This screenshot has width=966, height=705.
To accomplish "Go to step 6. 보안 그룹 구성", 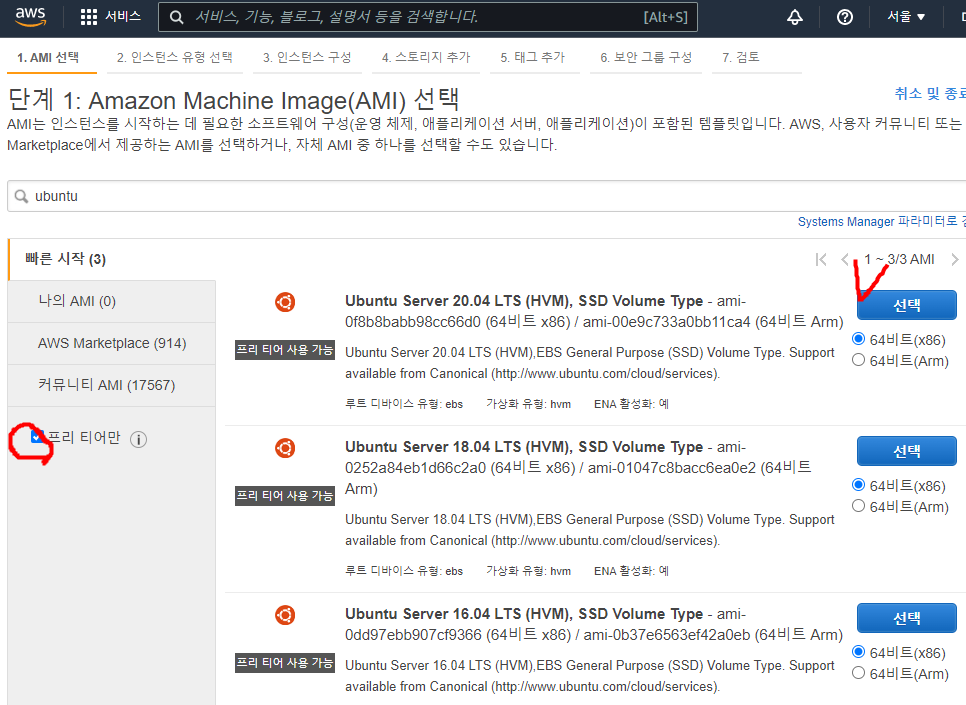I will click(646, 57).
